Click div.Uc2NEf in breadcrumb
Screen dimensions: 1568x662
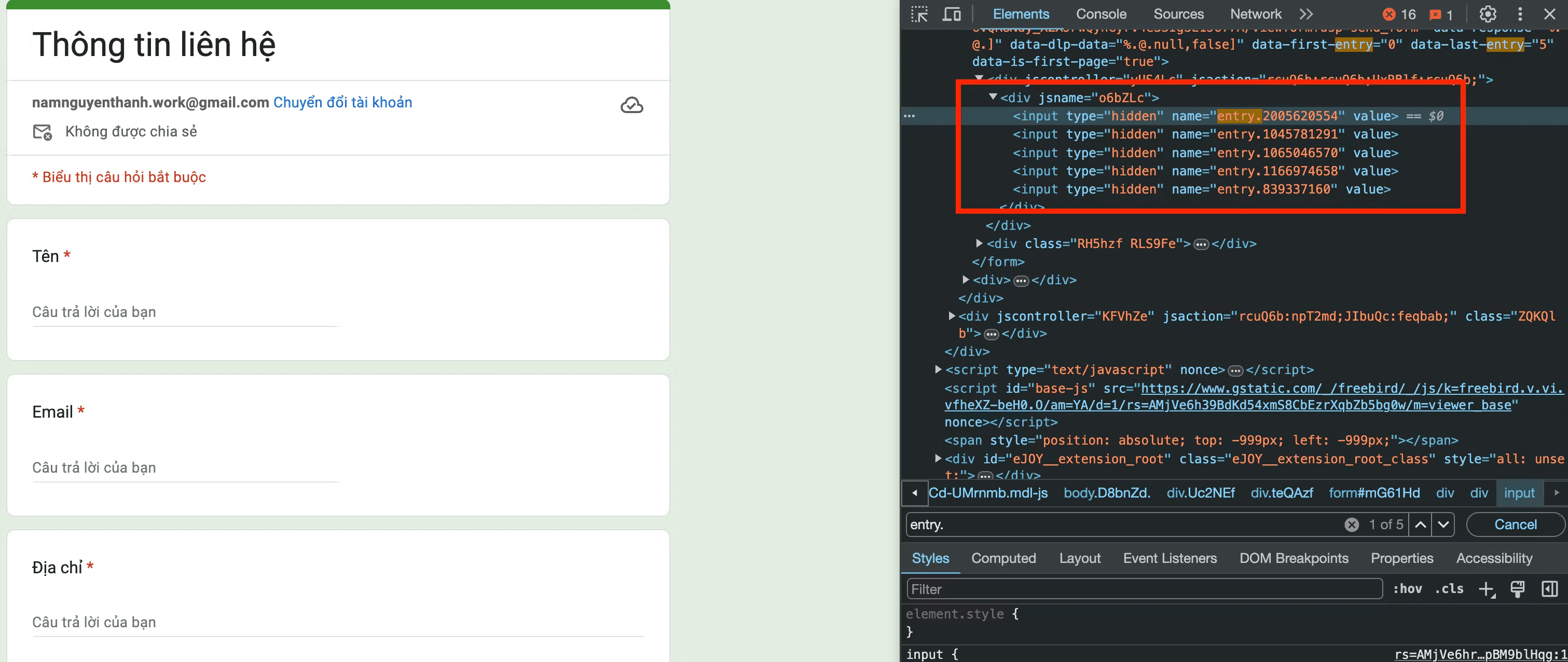coord(1200,493)
